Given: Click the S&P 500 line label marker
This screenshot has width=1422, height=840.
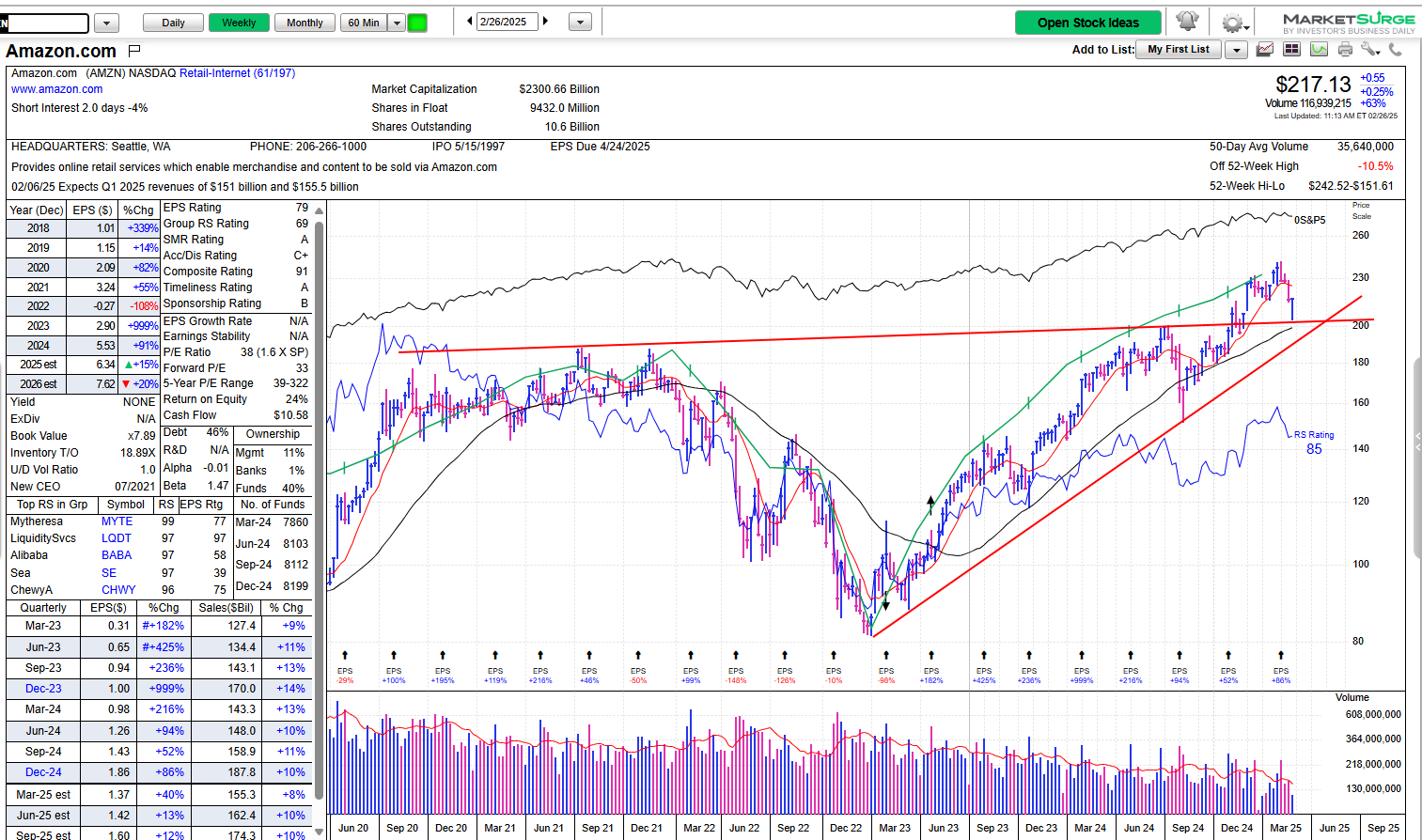Looking at the screenshot, I should 1309,220.
